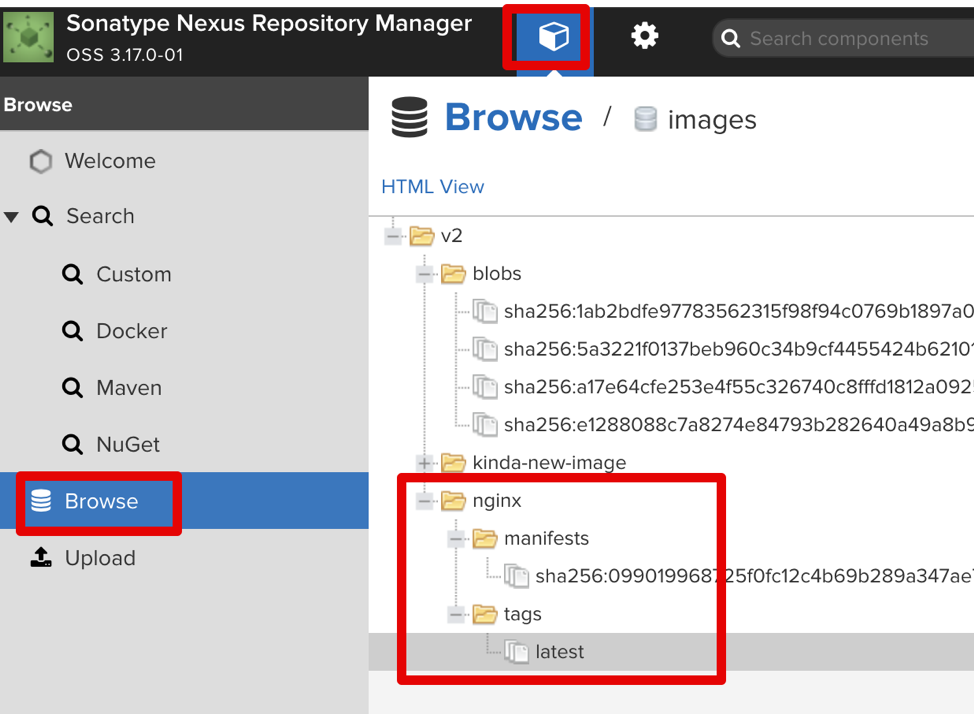The image size is (974, 714).
Task: Select the latest tag entry
Action: coord(559,652)
